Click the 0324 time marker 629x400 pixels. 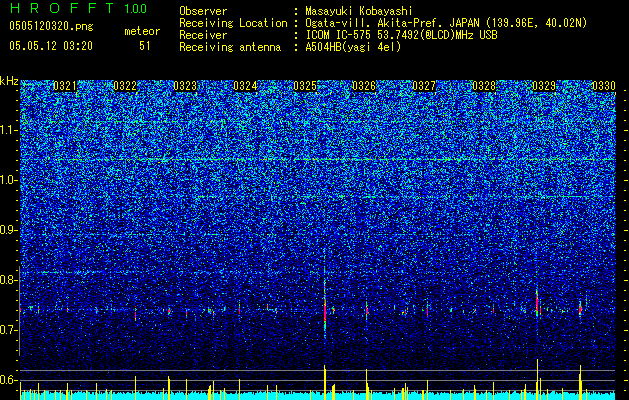[245, 86]
